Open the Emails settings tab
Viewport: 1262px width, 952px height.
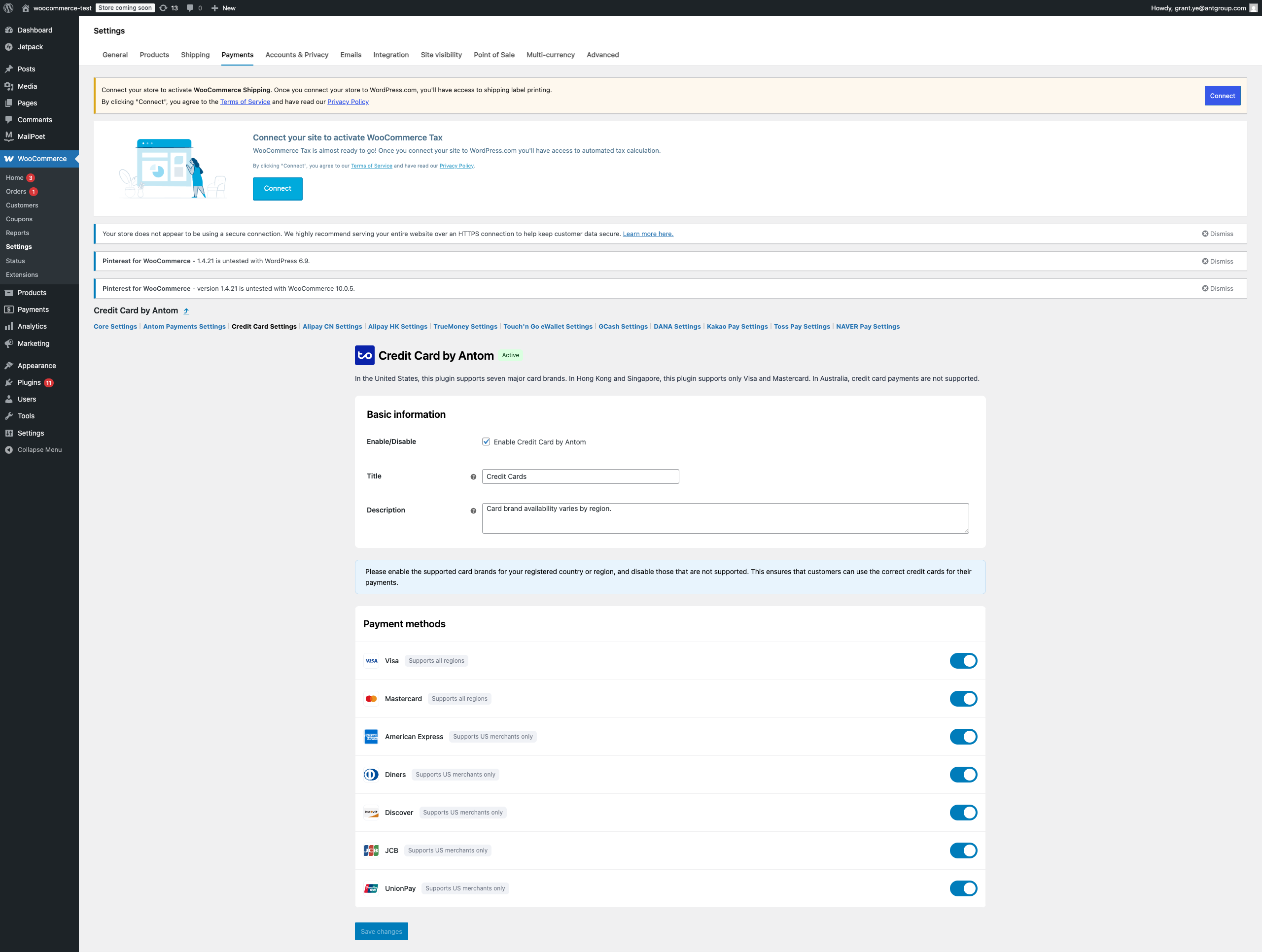pyautogui.click(x=351, y=55)
